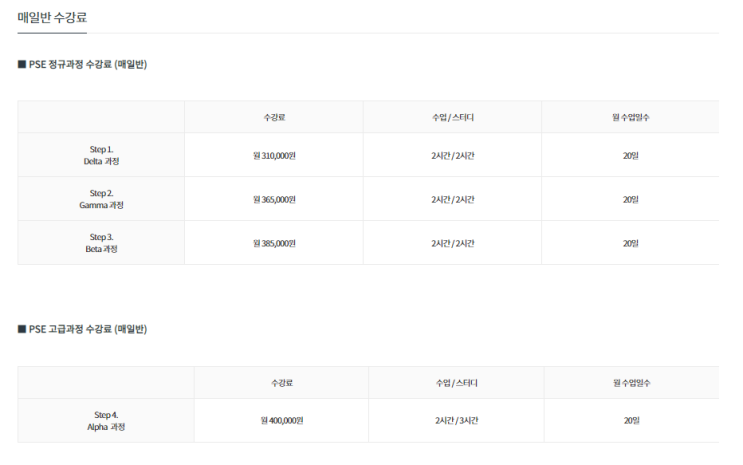Select the 매일반 수강료 tab heading
The height and width of the screenshot is (465, 743).
coord(52,18)
